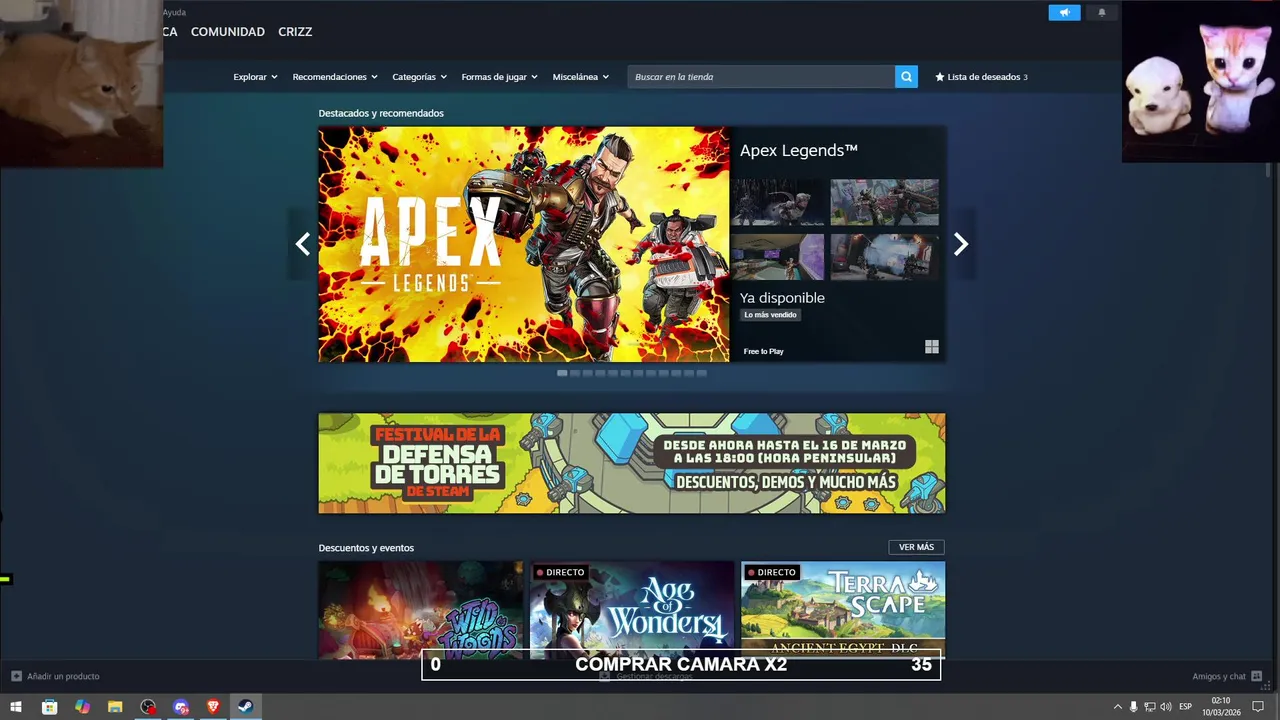This screenshot has height=720, width=1280.
Task: Click the Apex Legends™ title
Action: coord(799,151)
